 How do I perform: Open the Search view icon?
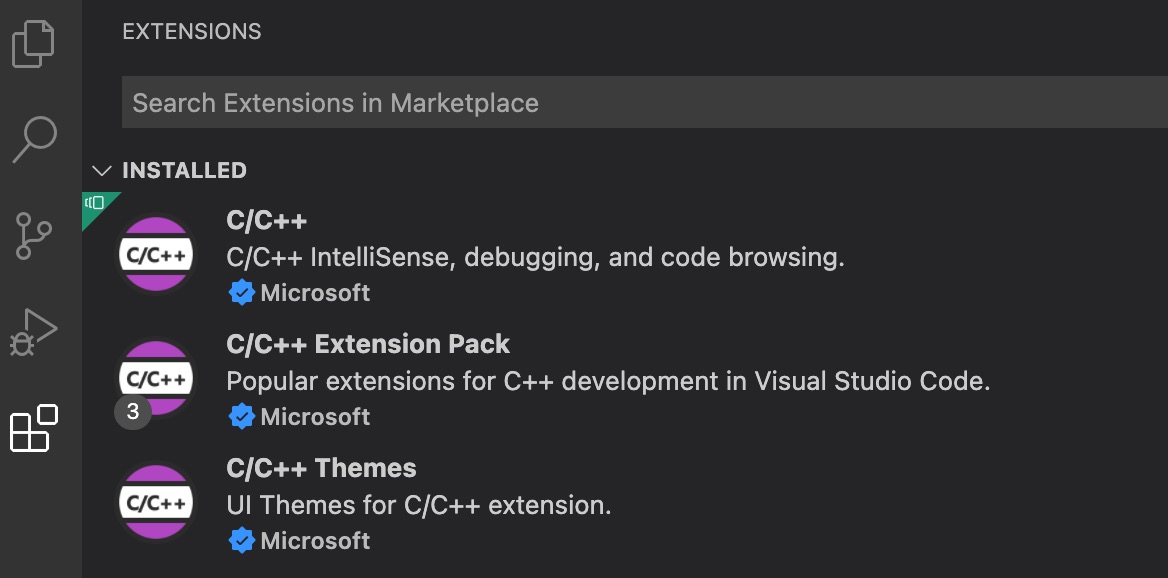point(34,139)
